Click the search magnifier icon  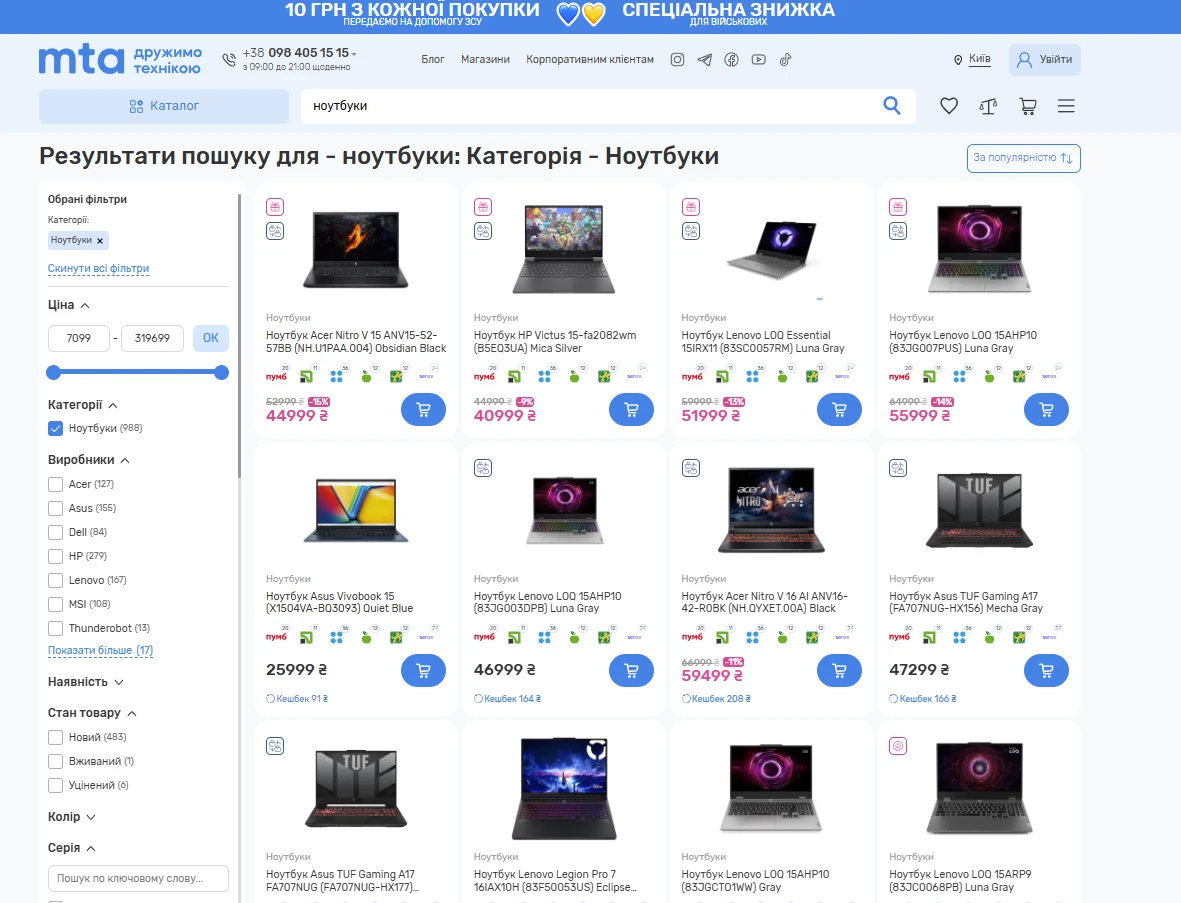(892, 106)
